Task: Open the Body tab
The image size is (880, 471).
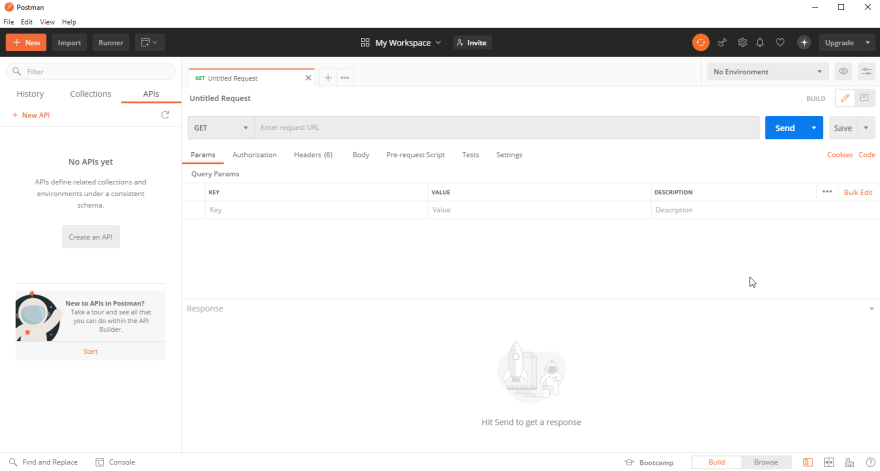Action: 361,154
